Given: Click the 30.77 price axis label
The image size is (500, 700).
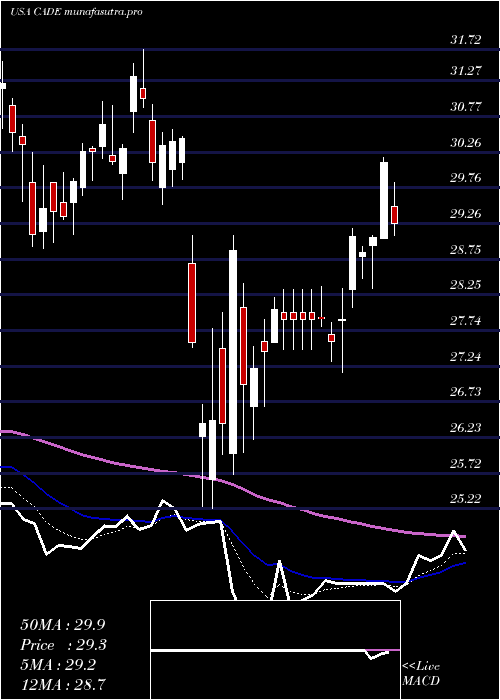Looking at the screenshot, I should tap(466, 107).
